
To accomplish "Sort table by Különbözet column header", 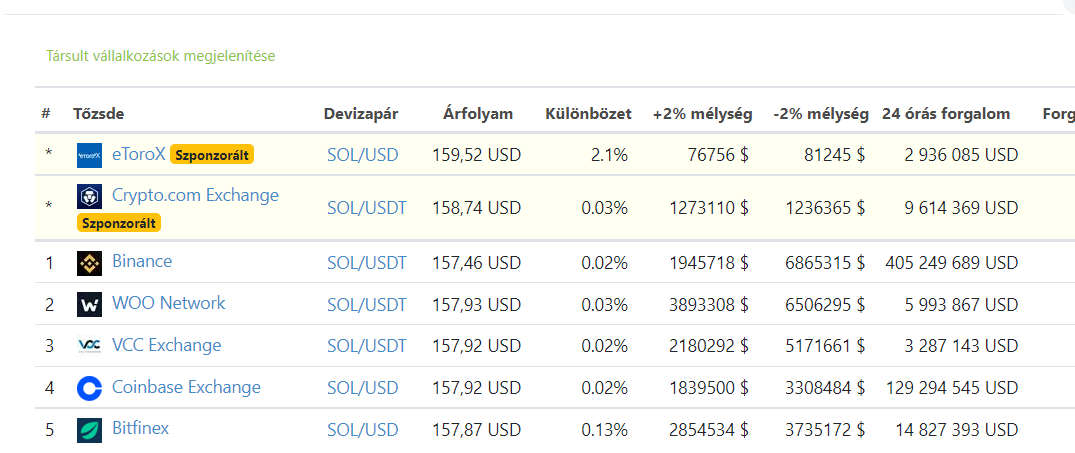I will click(x=588, y=114).
